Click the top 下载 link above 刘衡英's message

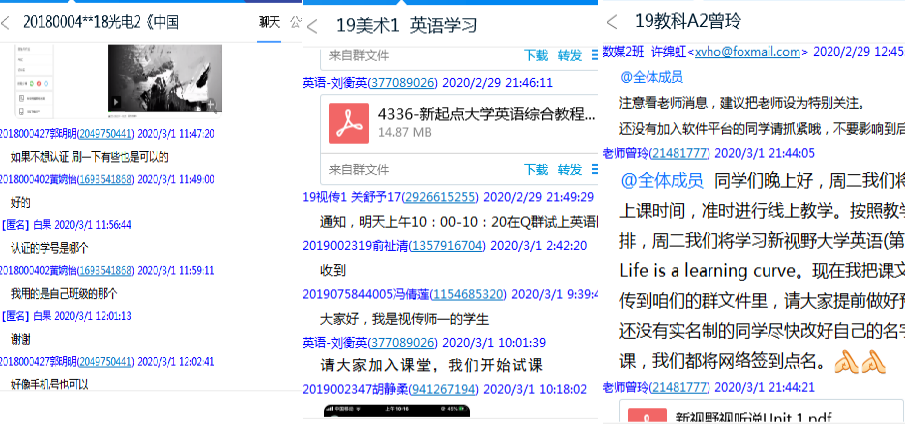pos(536,55)
